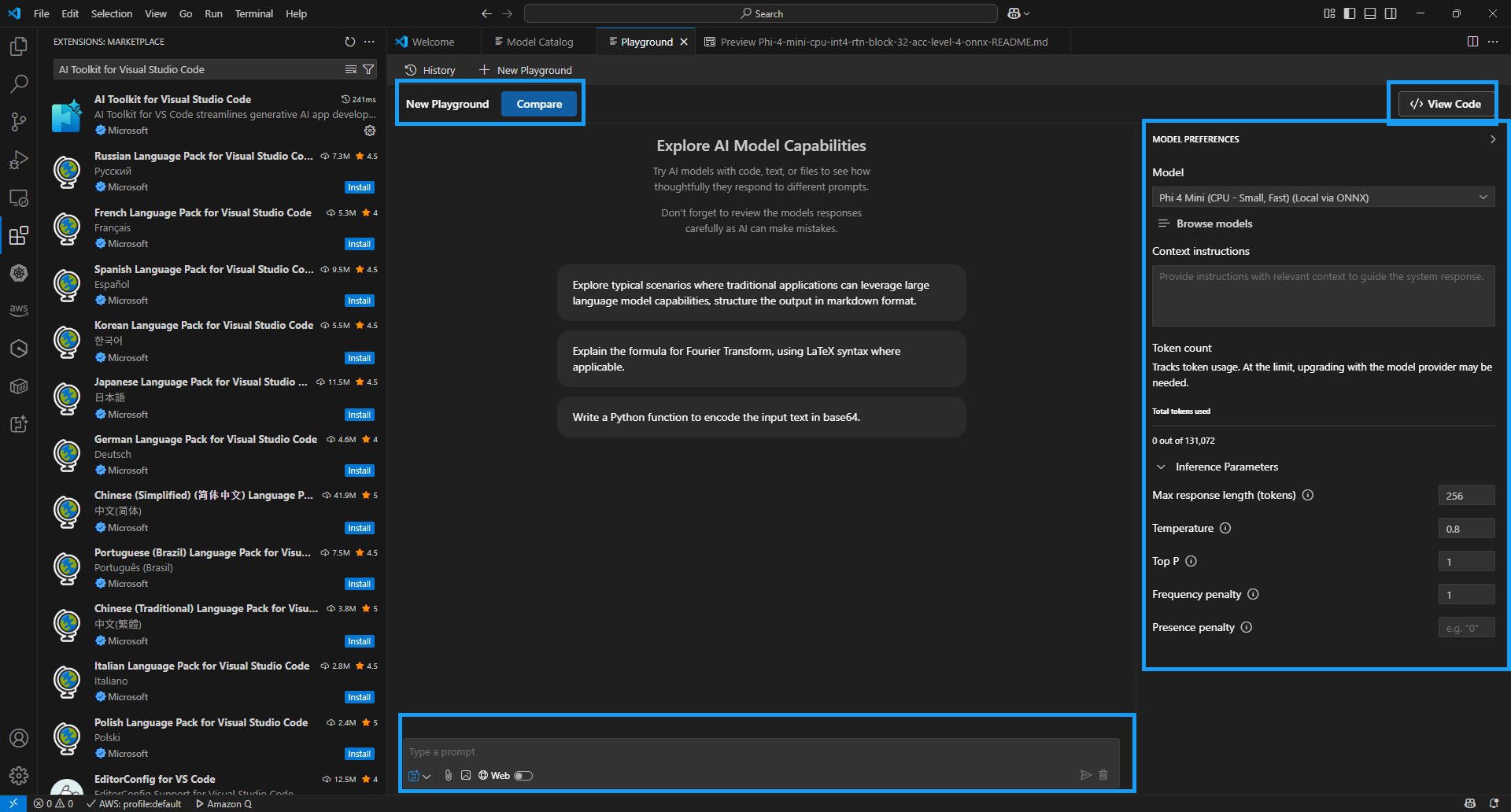This screenshot has width=1511, height=812.
Task: Go back with the navigation arrow
Action: click(486, 13)
